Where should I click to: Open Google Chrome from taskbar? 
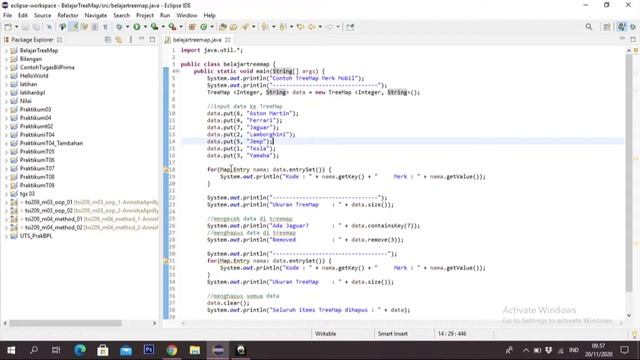(x=172, y=350)
